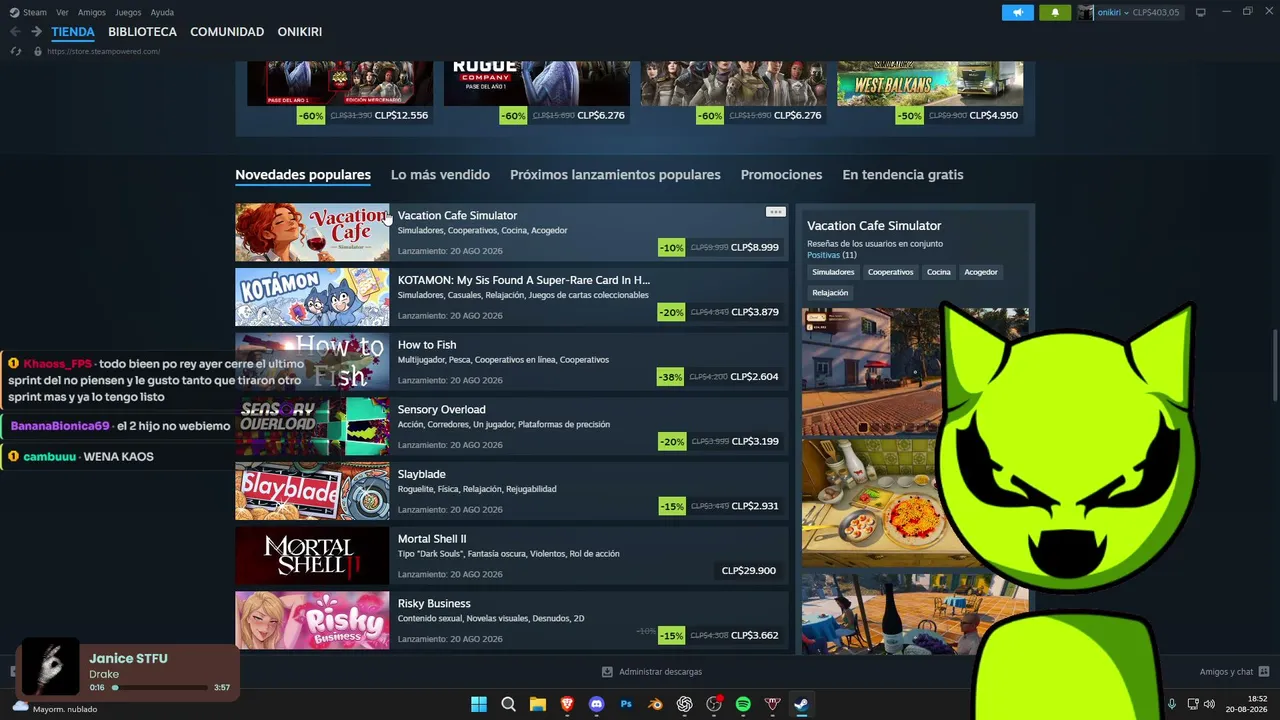The image size is (1280, 720).
Task: Open the Rogue Company banner at CLP$6.276
Action: tap(537, 83)
